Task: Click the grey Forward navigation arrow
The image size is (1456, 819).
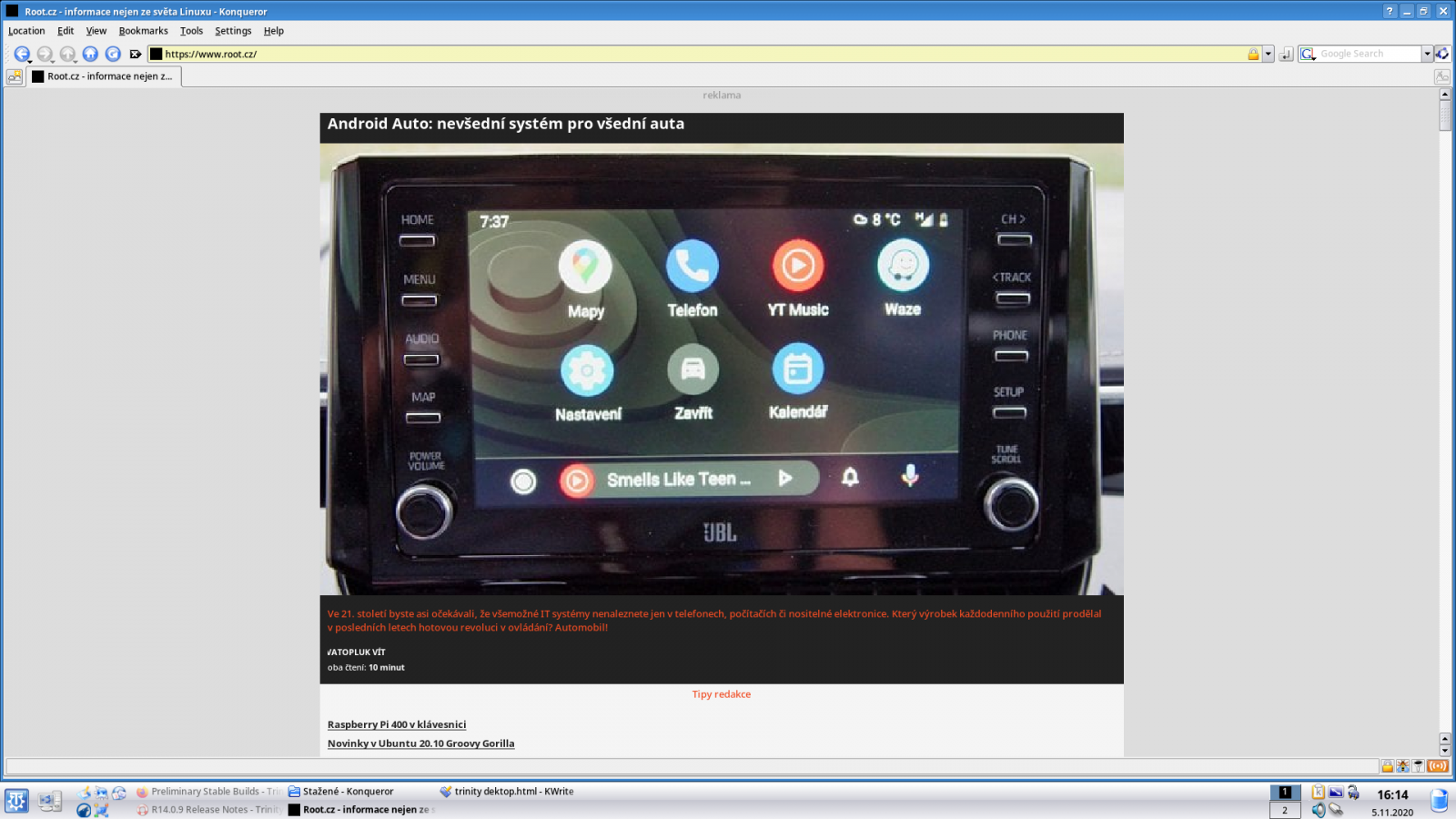Action: tap(44, 54)
